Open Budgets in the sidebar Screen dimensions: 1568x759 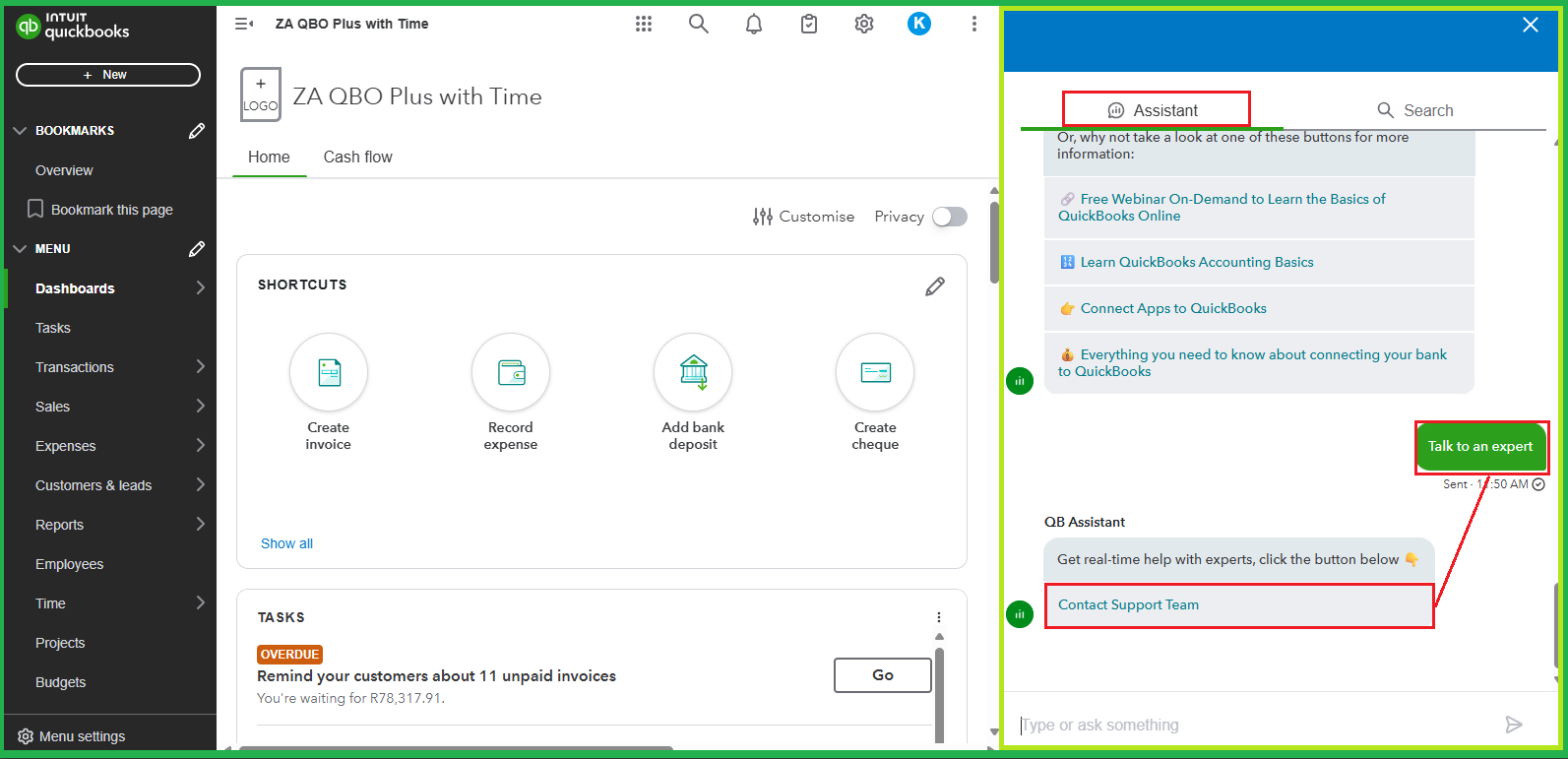(60, 682)
